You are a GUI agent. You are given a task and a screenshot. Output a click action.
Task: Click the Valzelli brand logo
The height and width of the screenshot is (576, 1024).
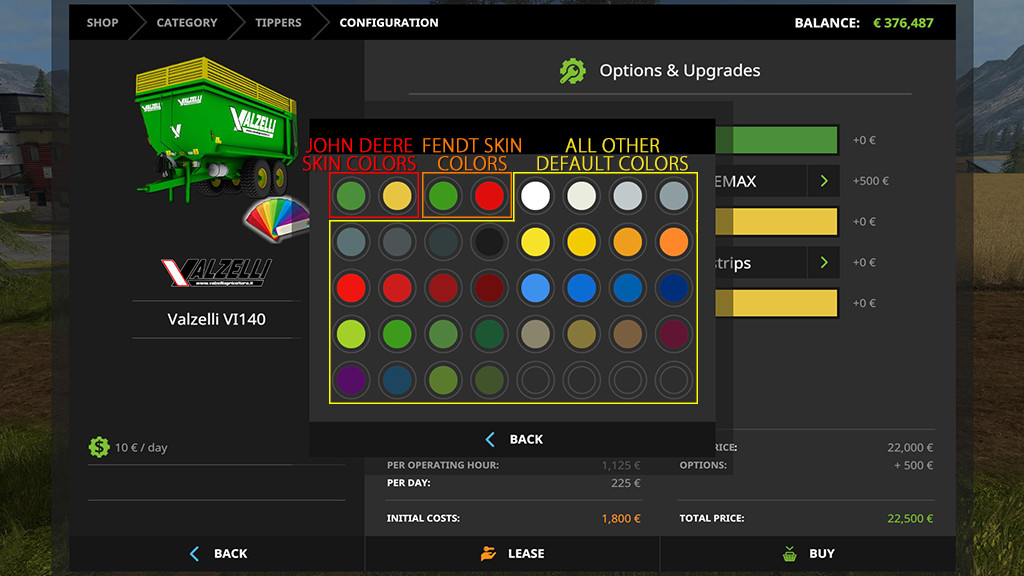pyautogui.click(x=215, y=272)
